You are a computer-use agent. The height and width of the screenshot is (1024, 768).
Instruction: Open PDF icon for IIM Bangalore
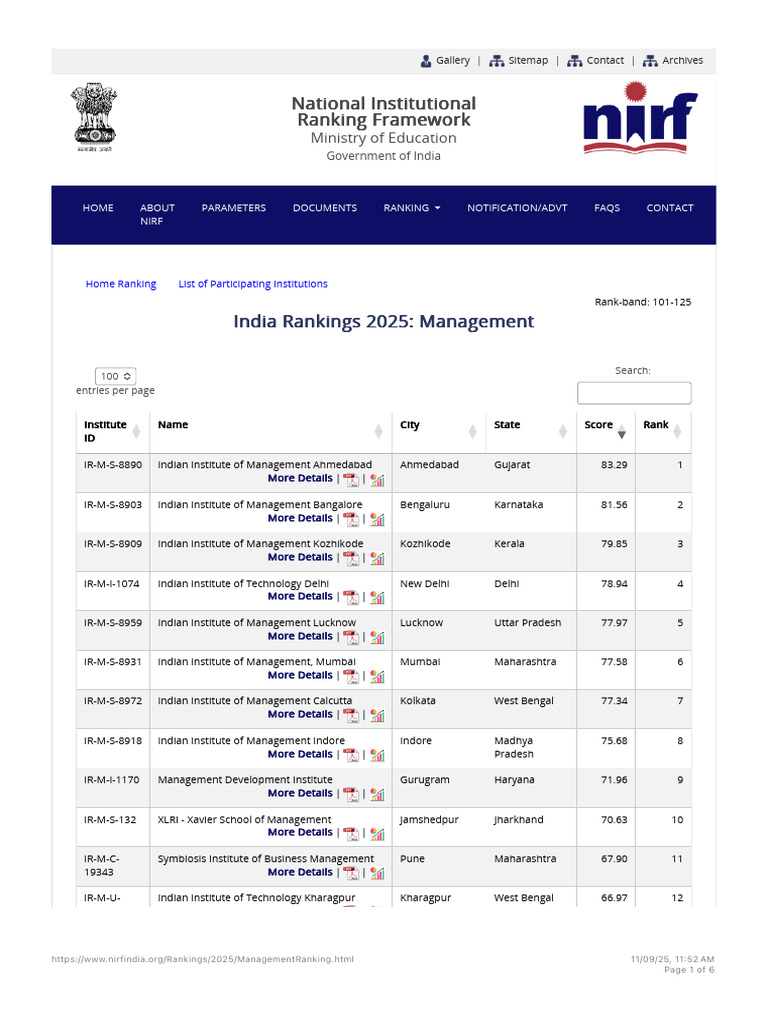[x=351, y=520]
